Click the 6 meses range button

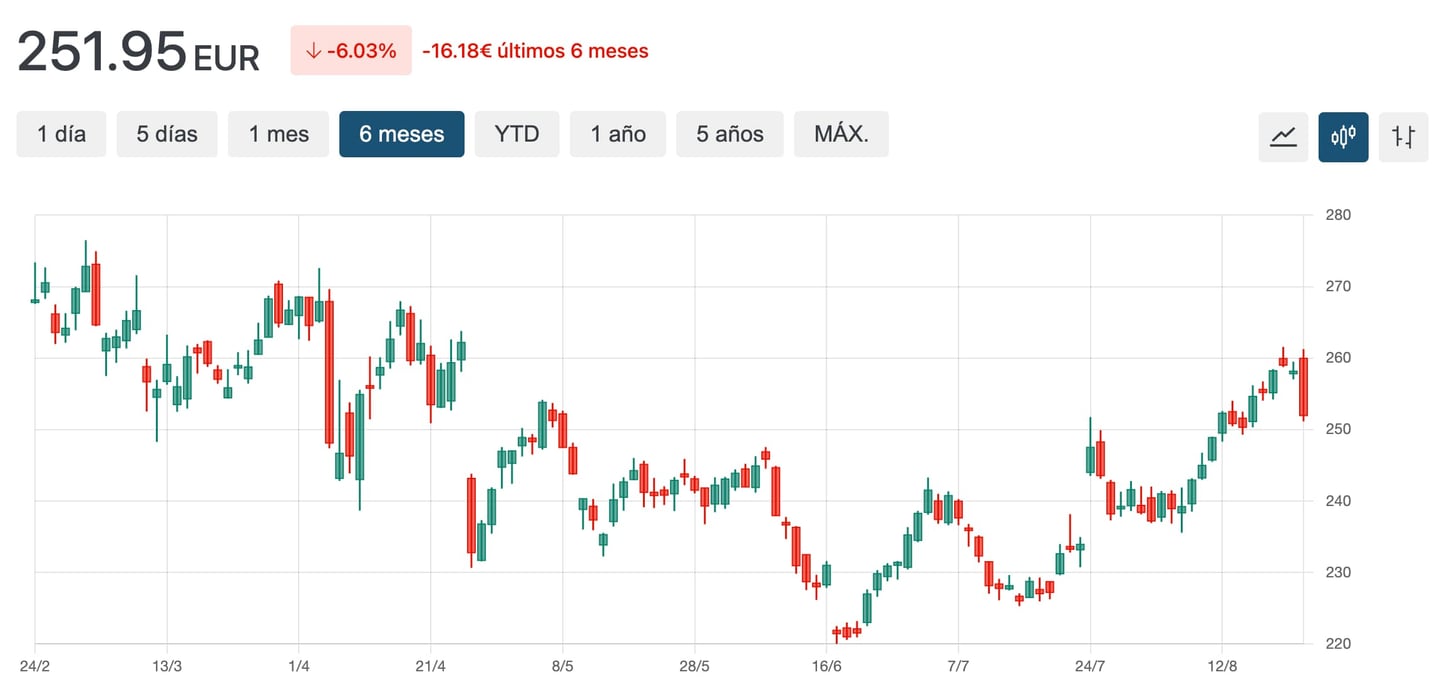pos(401,134)
